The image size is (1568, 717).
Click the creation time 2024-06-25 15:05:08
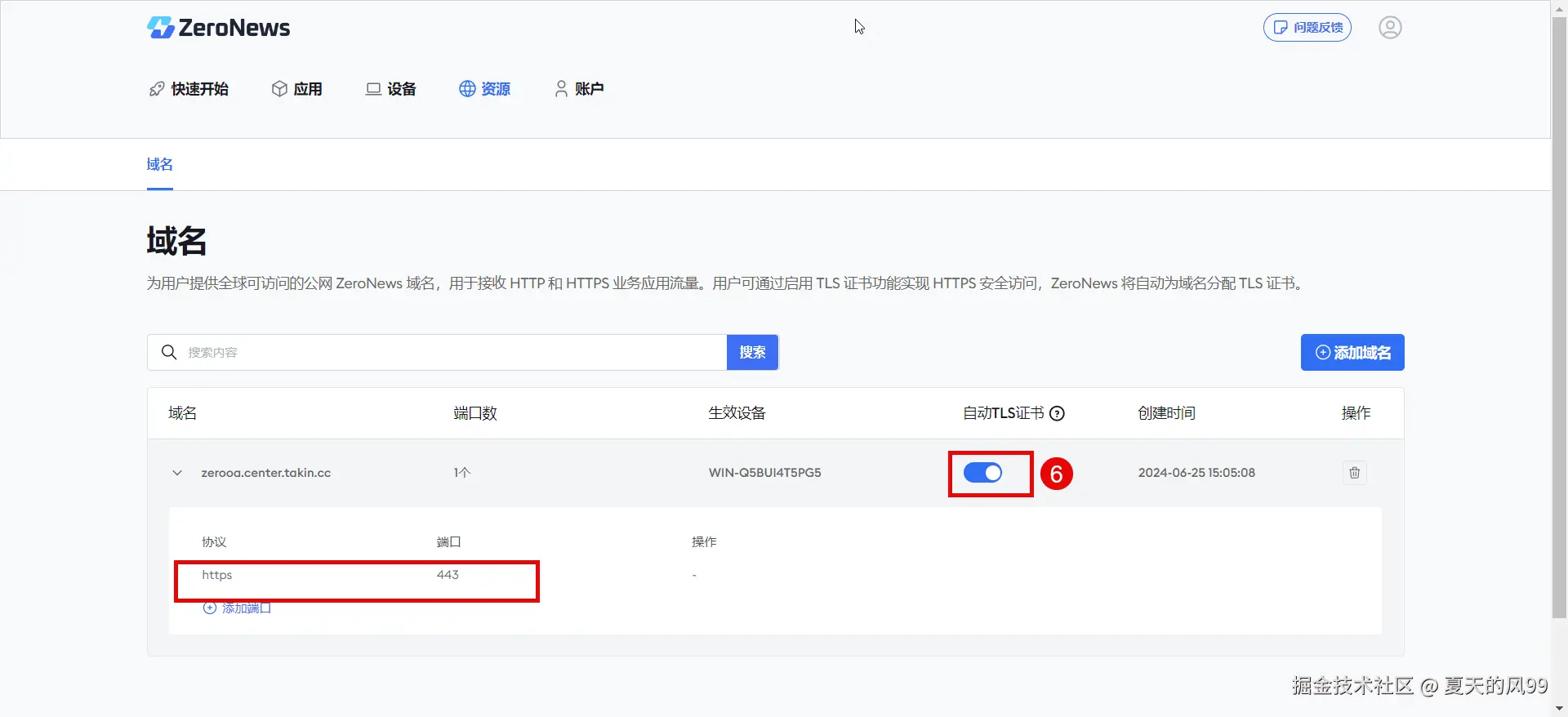point(1196,473)
